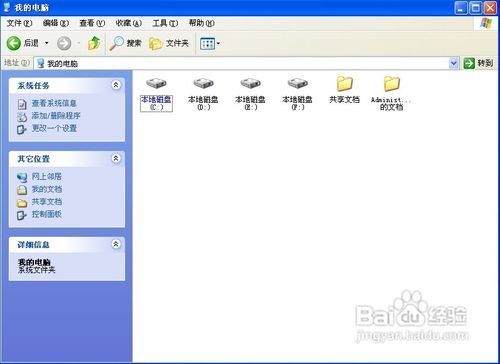Collapse the System Tasks (系统任务) panel
500x364 pixels.
(x=116, y=85)
